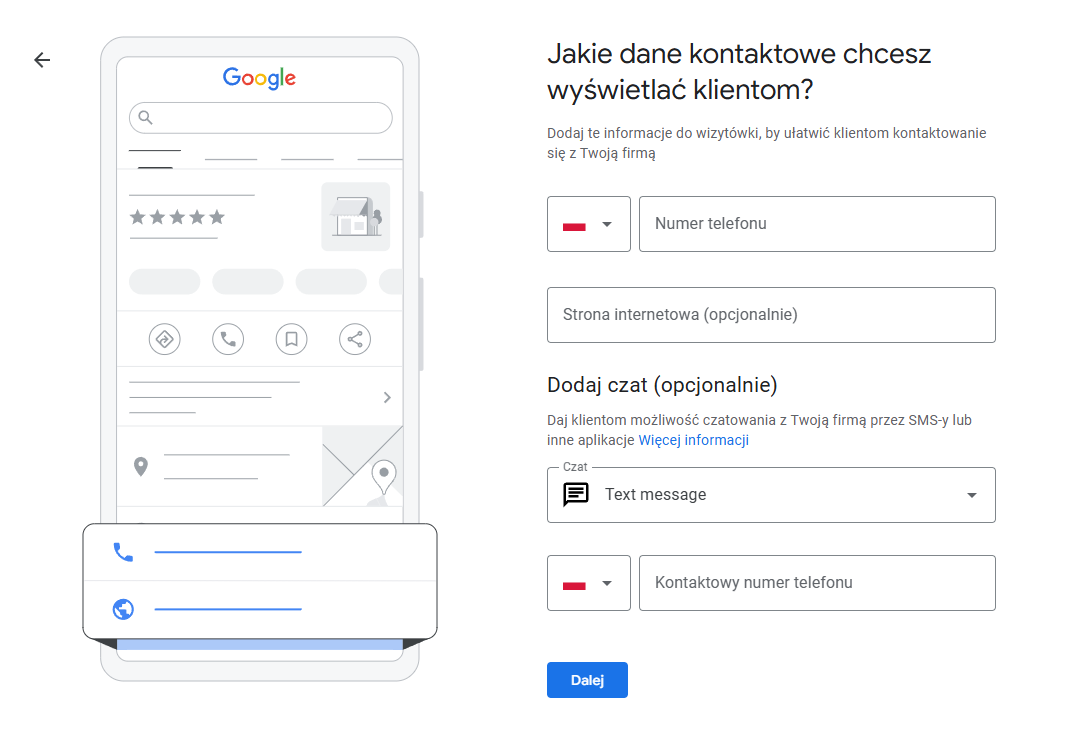Select the directions icon in phone preview
Image resolution: width=1071 pixels, height=742 pixels.
164,339
